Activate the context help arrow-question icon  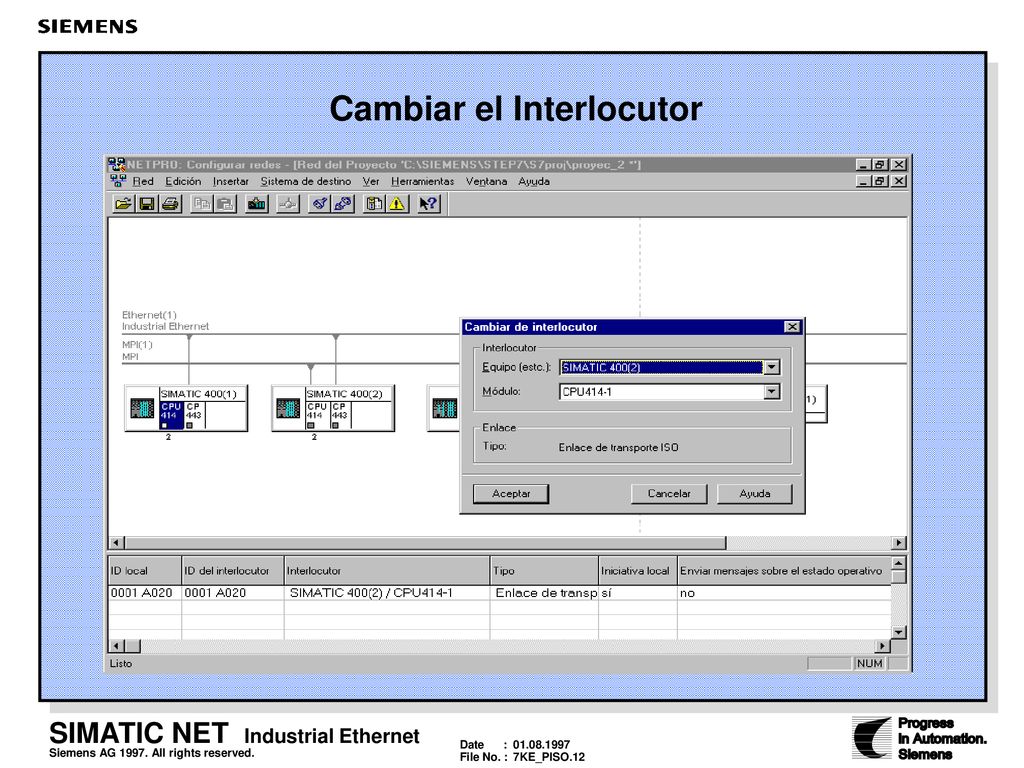428,204
